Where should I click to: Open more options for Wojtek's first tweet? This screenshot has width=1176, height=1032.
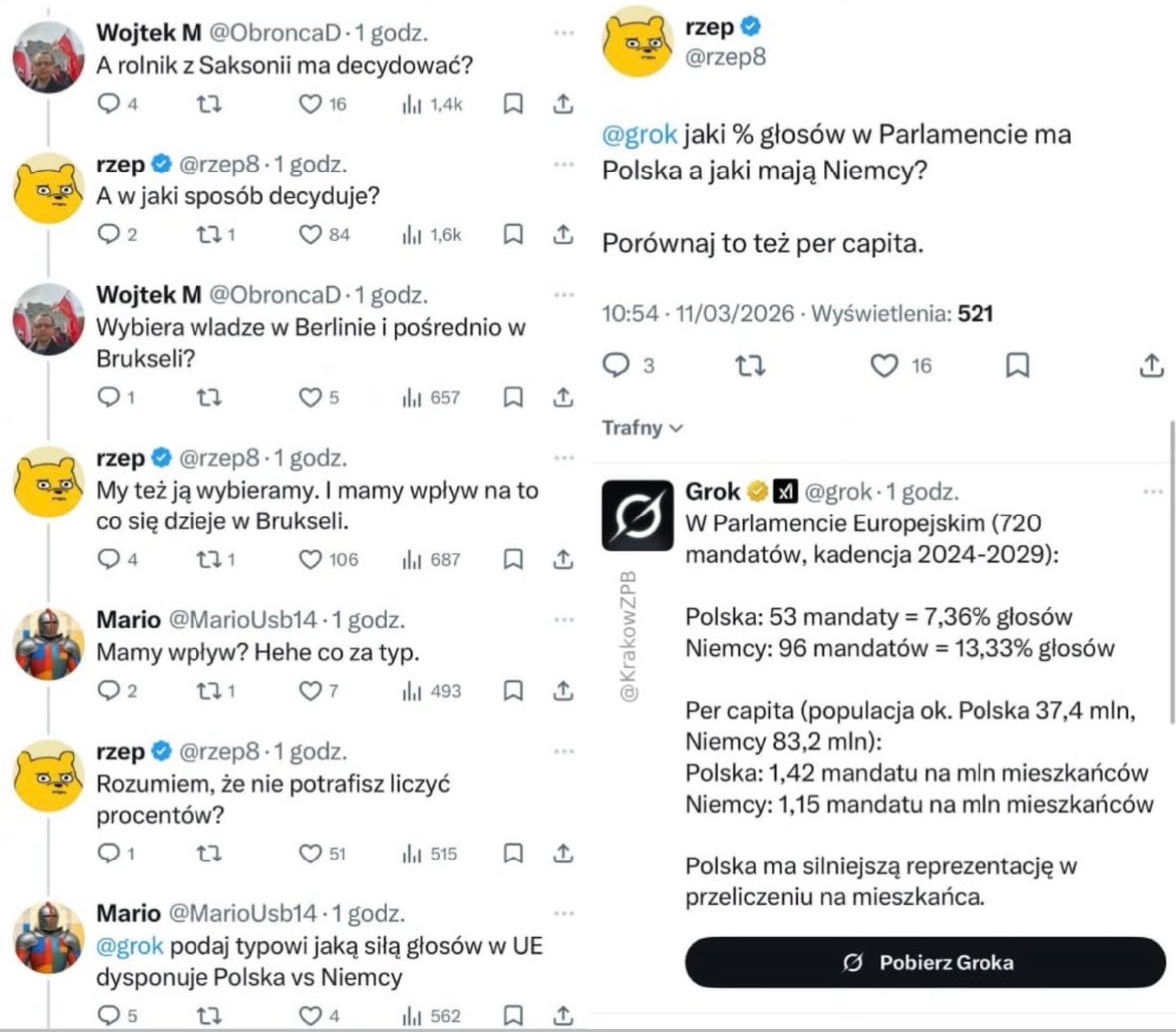click(x=564, y=34)
